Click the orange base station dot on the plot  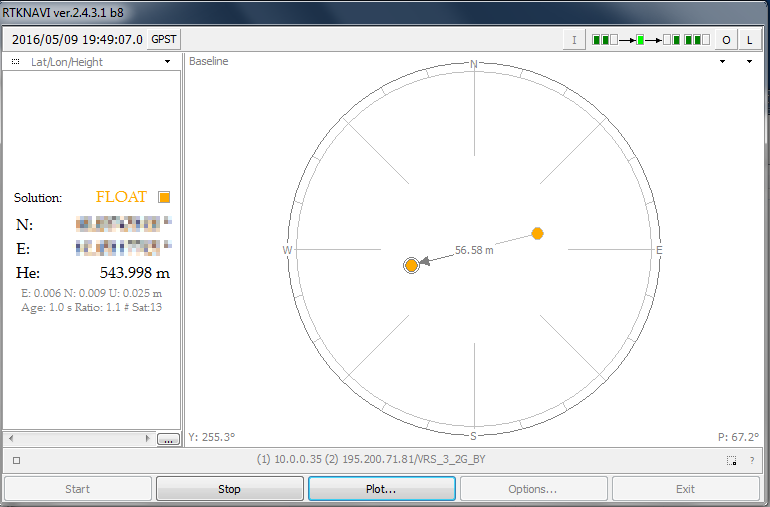537,233
